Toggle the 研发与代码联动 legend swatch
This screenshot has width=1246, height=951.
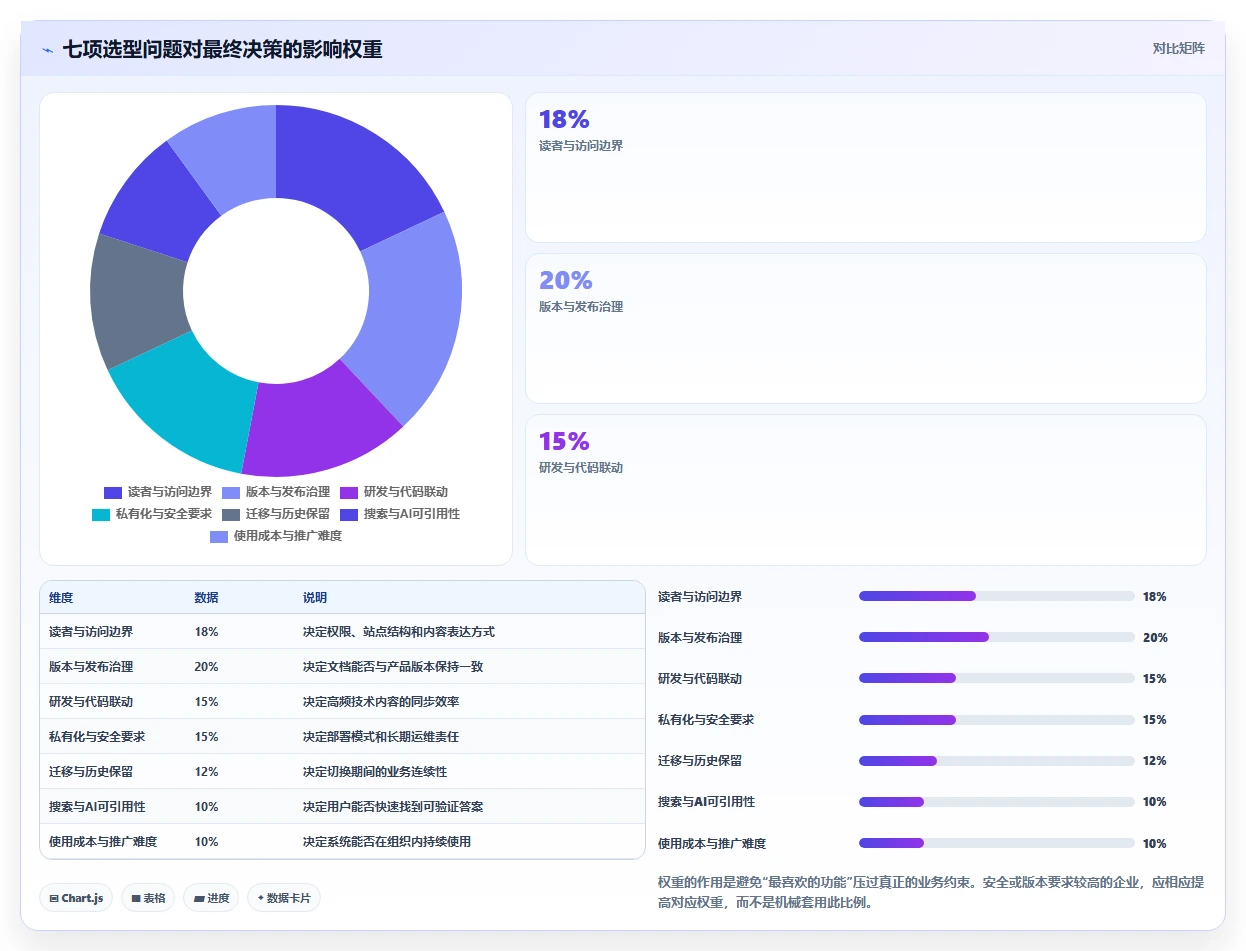coord(349,492)
